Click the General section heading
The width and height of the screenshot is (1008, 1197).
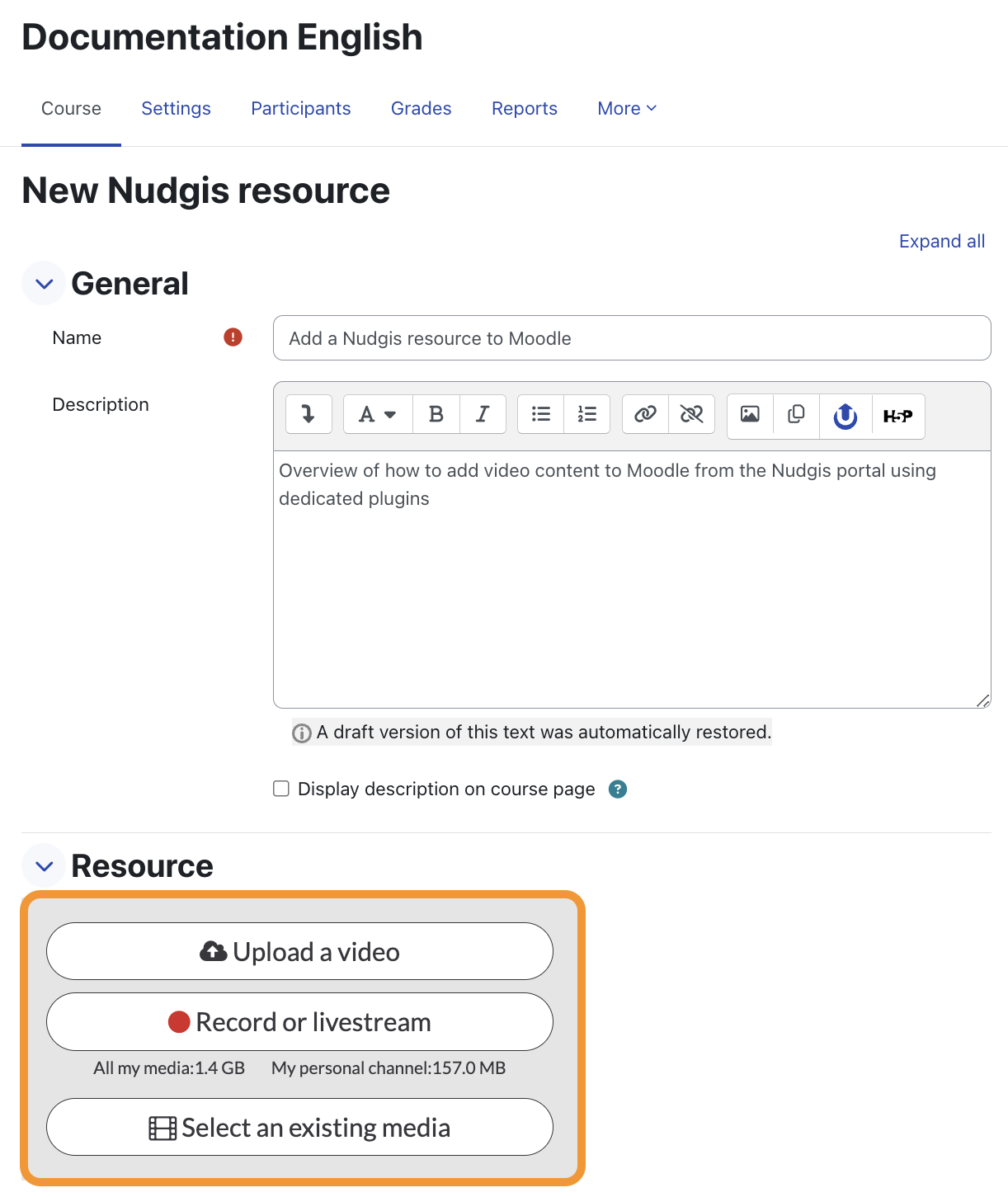[130, 284]
